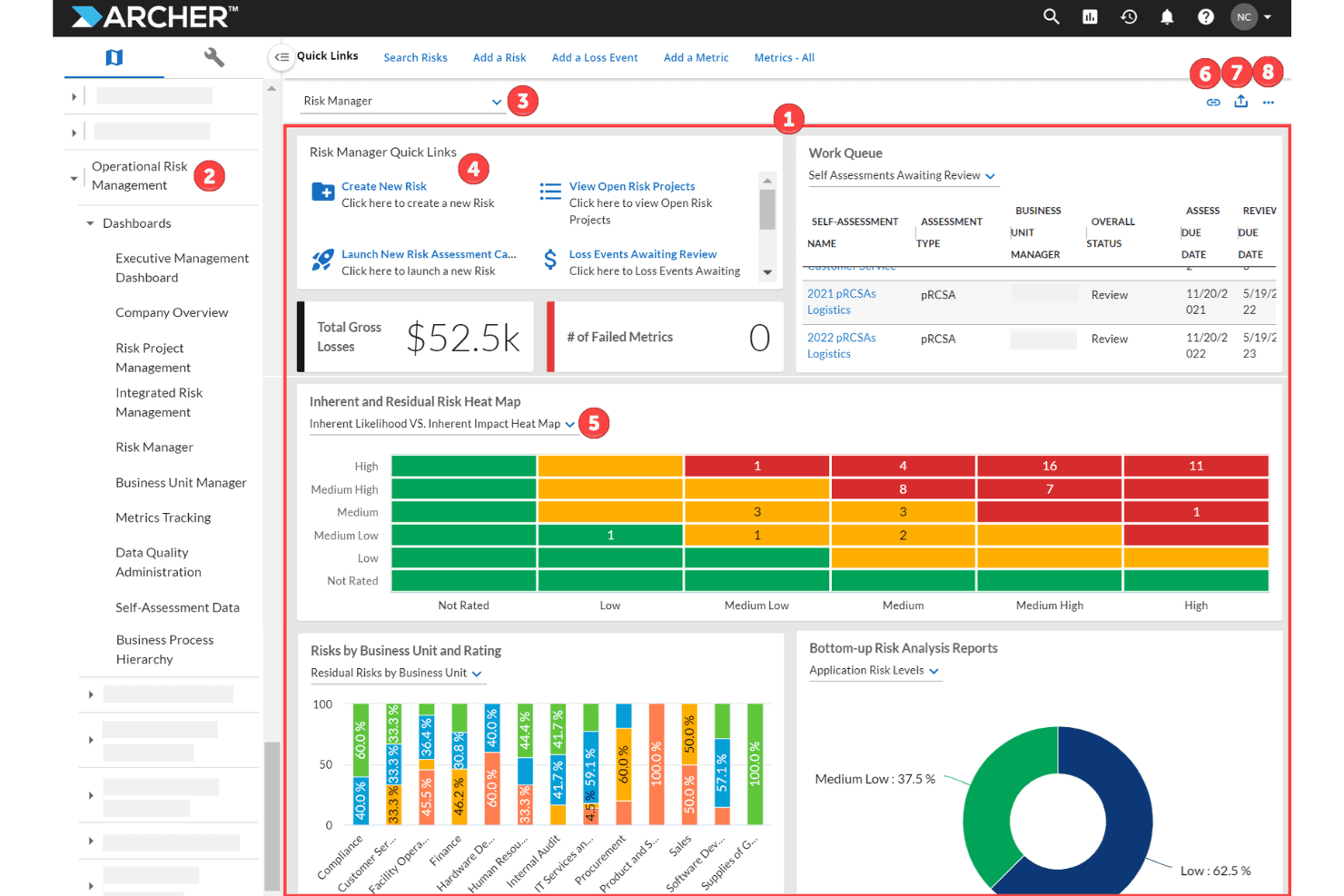Image resolution: width=1344 pixels, height=896 pixels.
Task: Open the Risk Manager dashboard dropdown
Action: pyautogui.click(x=402, y=101)
